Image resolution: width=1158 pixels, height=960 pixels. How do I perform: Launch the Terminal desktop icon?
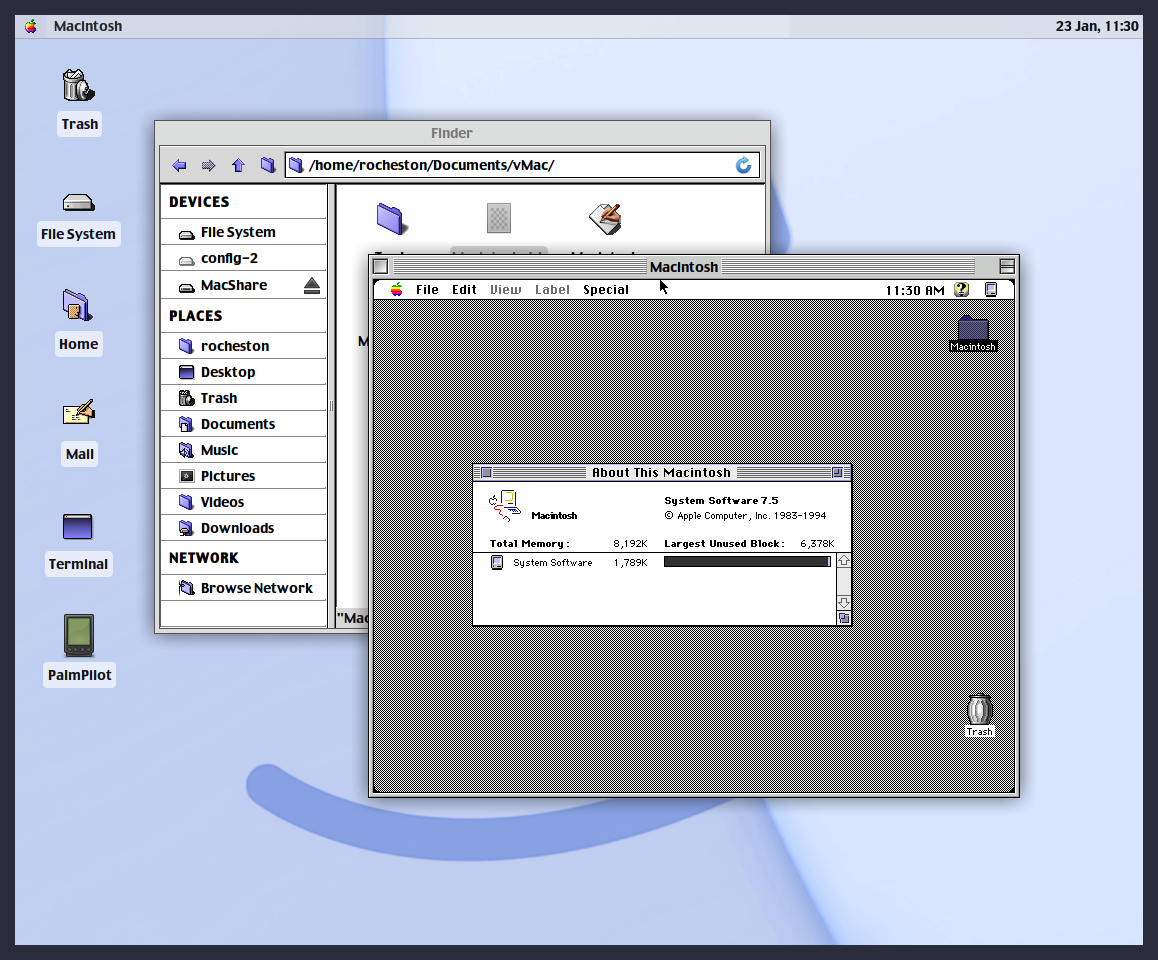pos(78,527)
